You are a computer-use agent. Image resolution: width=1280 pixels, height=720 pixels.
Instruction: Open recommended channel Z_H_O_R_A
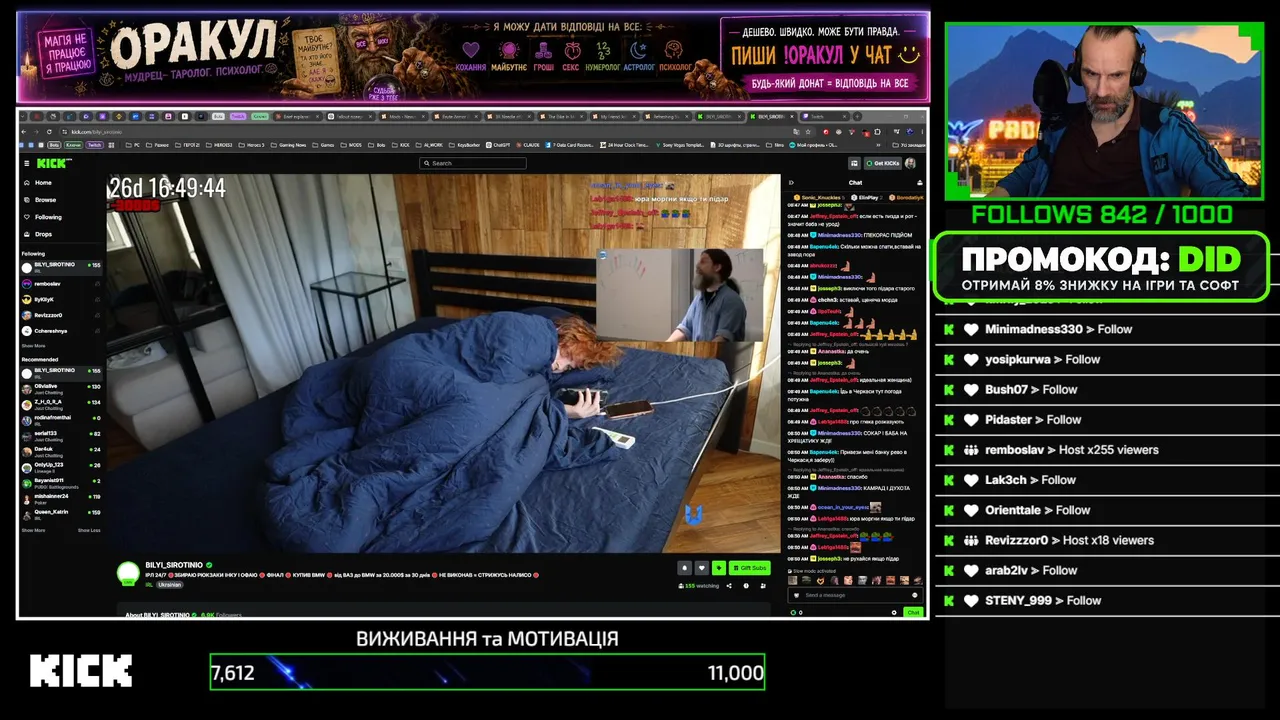point(62,403)
